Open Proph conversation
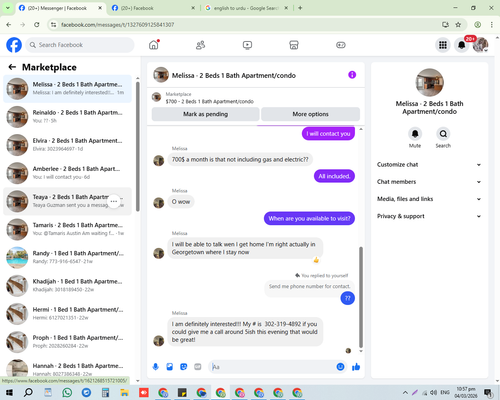Image resolution: width=500 pixels, height=400 pixels. click(x=68, y=342)
